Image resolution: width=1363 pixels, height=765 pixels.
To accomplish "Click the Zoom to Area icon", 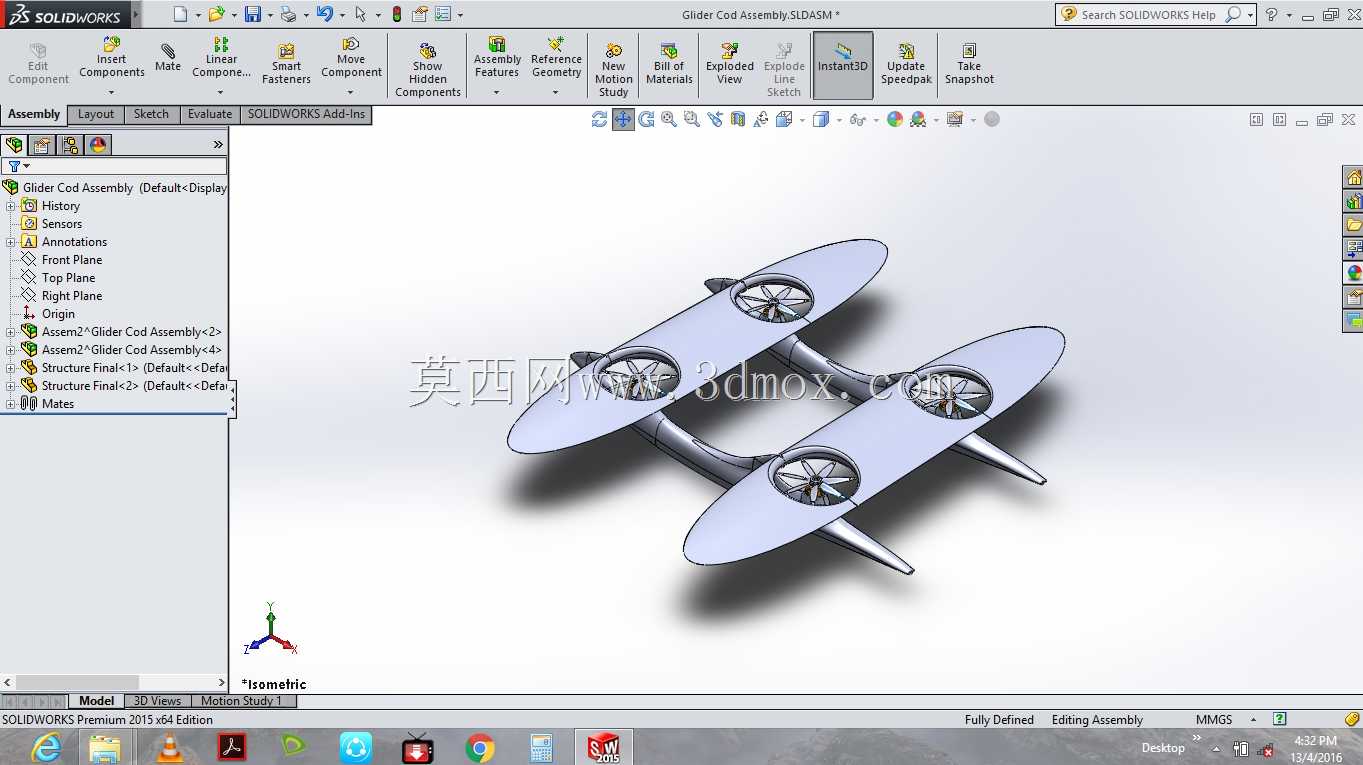I will point(691,119).
